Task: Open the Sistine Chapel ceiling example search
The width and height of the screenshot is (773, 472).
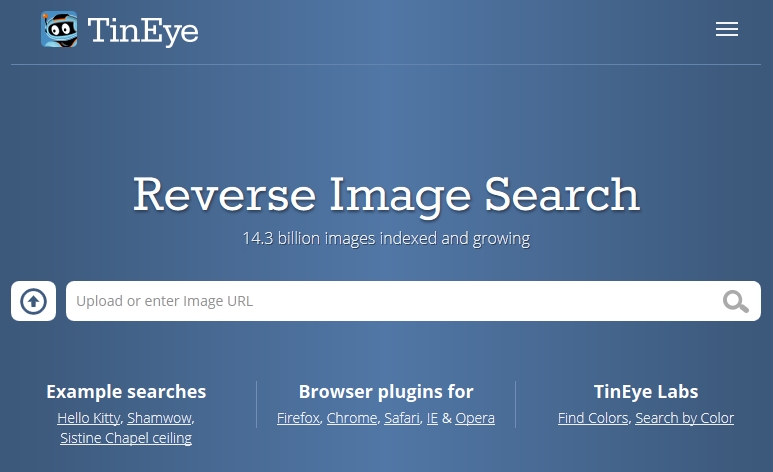Action: point(126,438)
